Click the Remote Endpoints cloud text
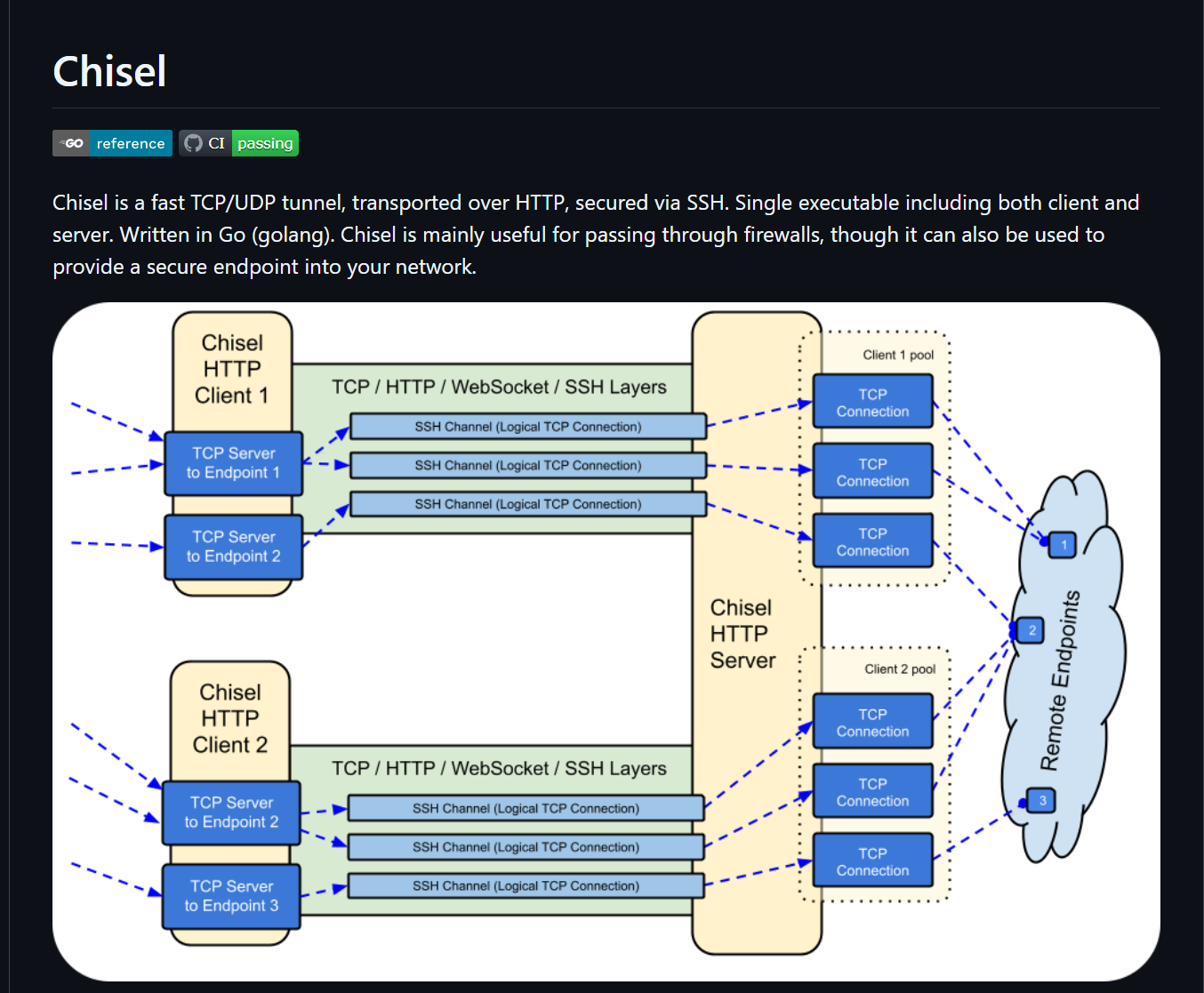Screen dimensions: 1204x993 pyautogui.click(x=1060, y=680)
